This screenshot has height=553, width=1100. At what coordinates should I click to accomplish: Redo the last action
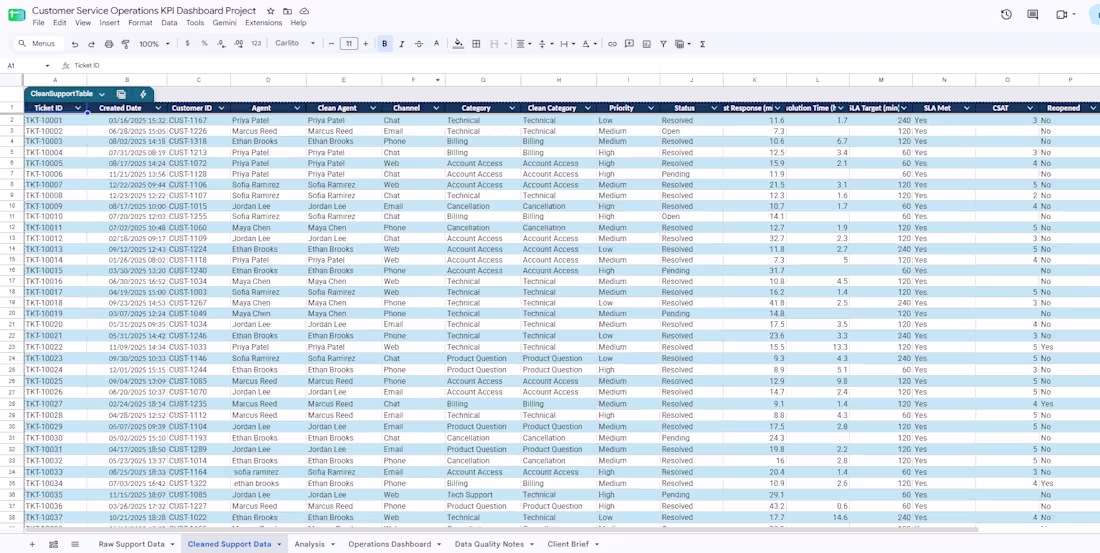91,44
